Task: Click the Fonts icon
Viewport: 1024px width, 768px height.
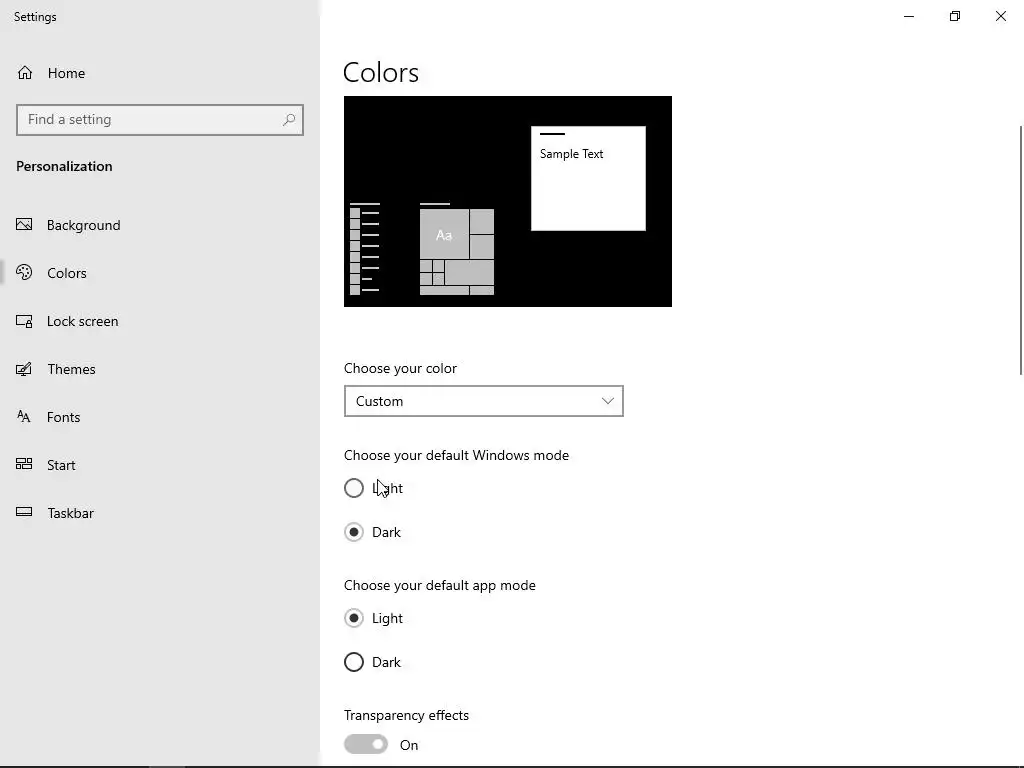Action: [x=25, y=417]
